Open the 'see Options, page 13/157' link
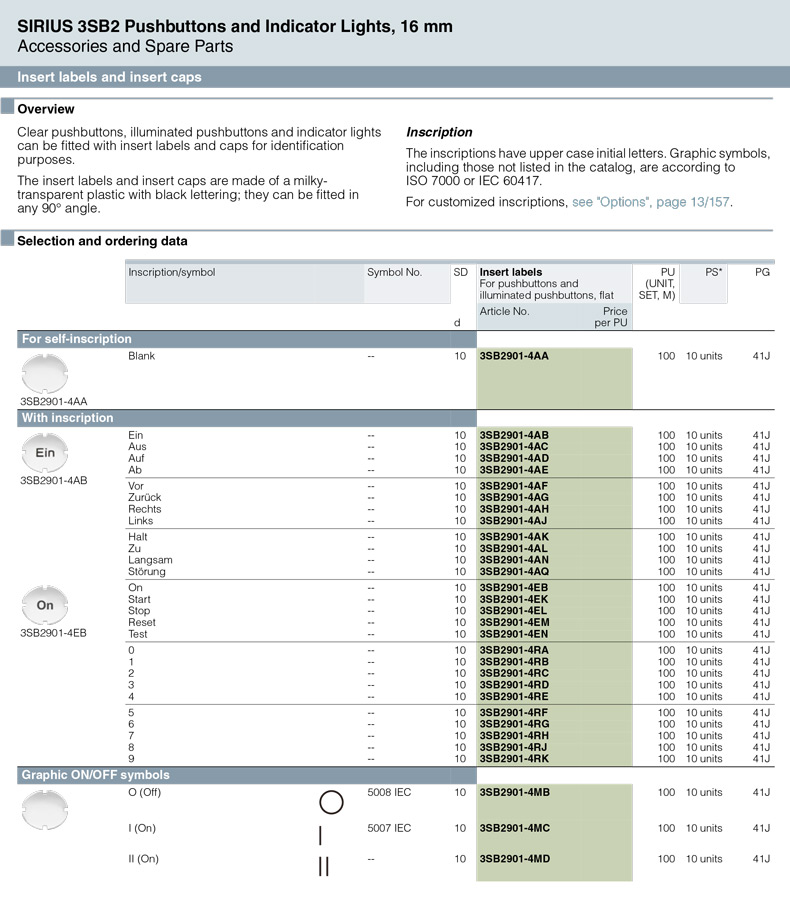The width and height of the screenshot is (790, 898). 650,202
